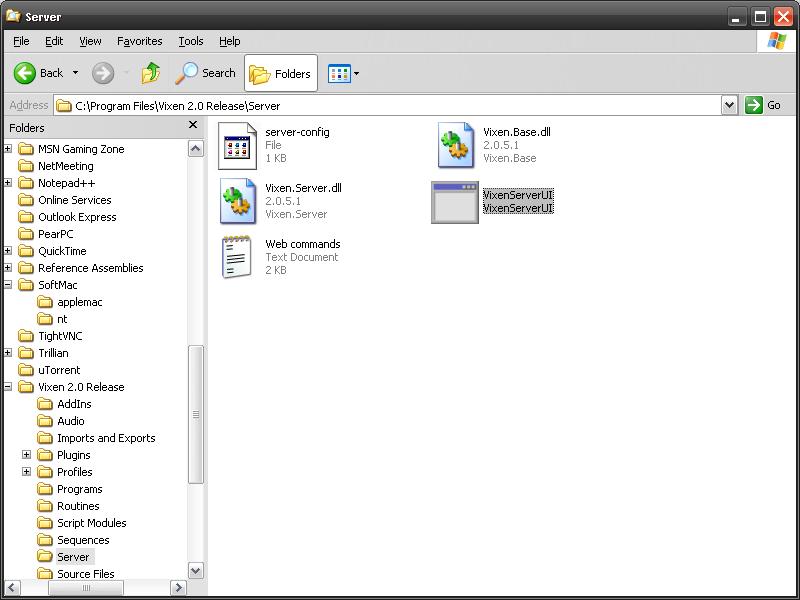Expand the Profiles subfolder node

pyautogui.click(x=27, y=471)
